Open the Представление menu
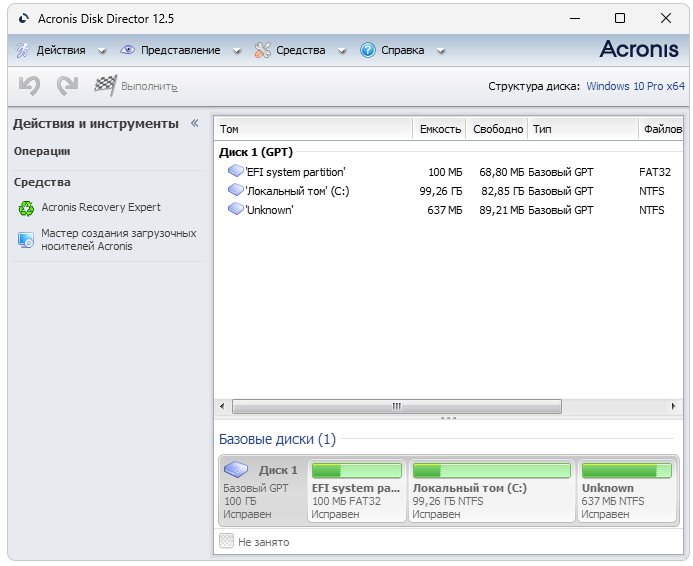693x566 pixels. point(180,50)
